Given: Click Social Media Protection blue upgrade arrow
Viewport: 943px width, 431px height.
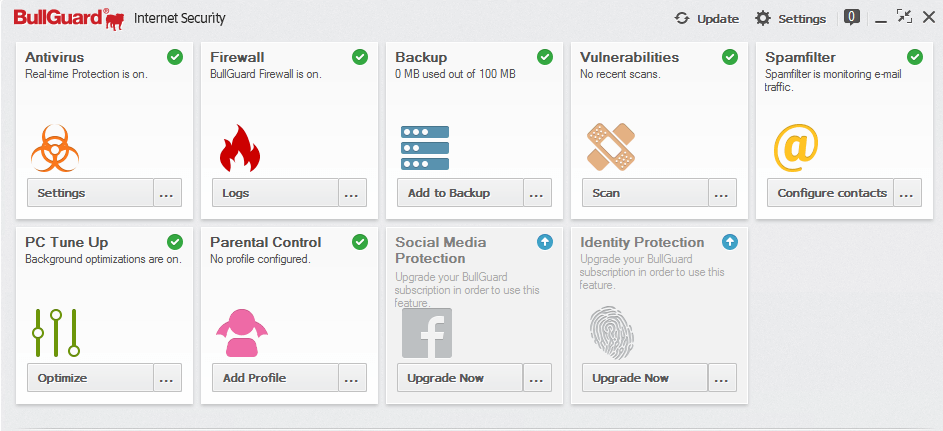Looking at the screenshot, I should (545, 242).
